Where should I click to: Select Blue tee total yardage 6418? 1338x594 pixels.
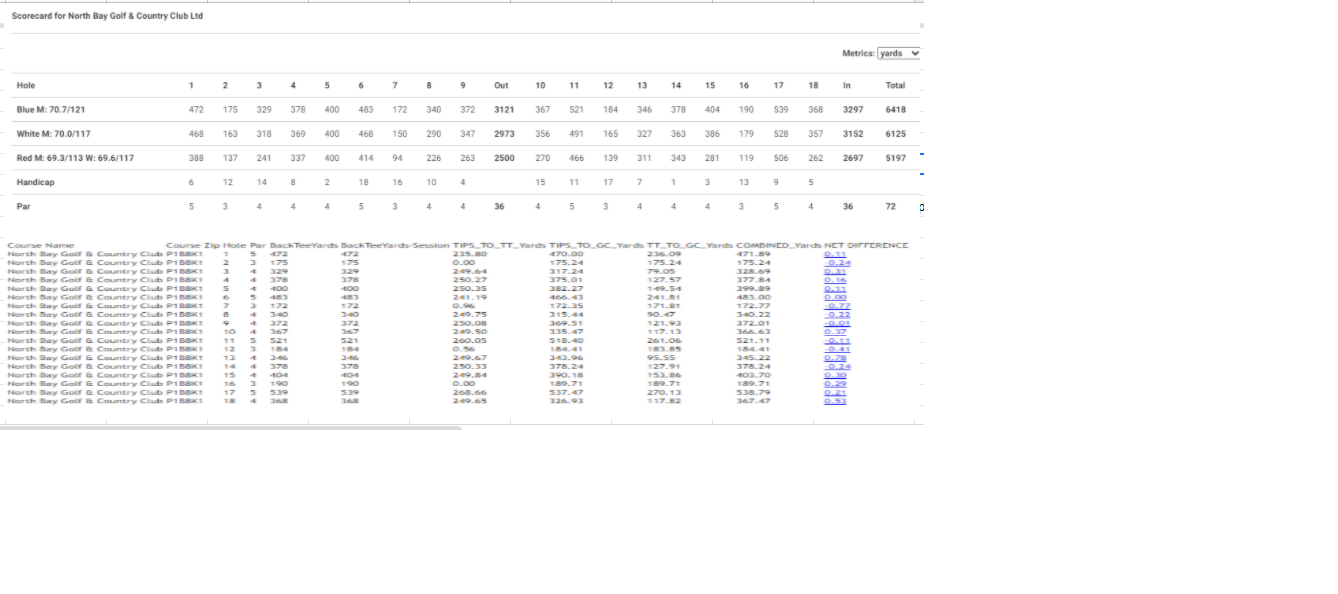click(895, 109)
